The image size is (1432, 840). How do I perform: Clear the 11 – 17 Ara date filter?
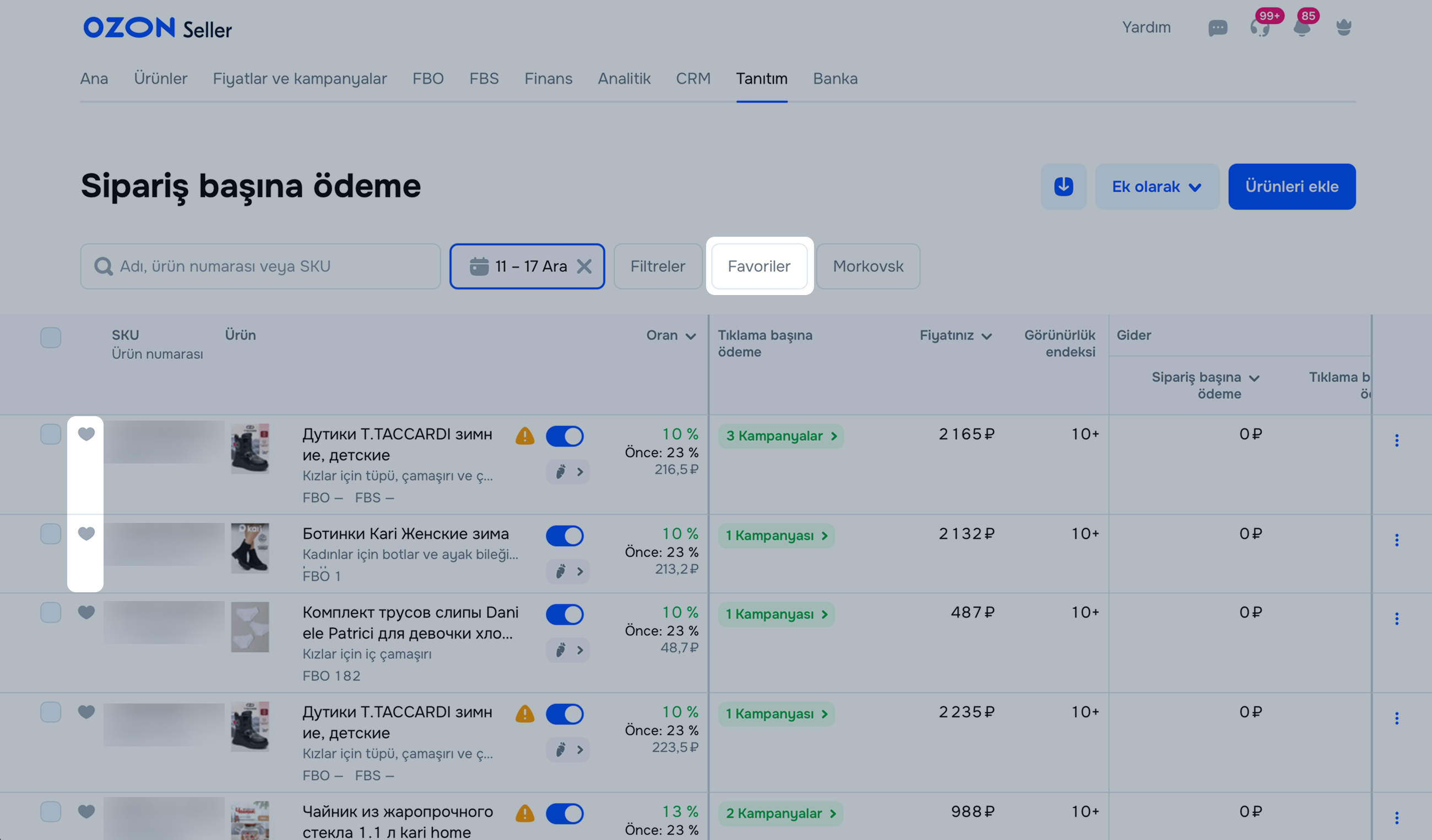584,266
